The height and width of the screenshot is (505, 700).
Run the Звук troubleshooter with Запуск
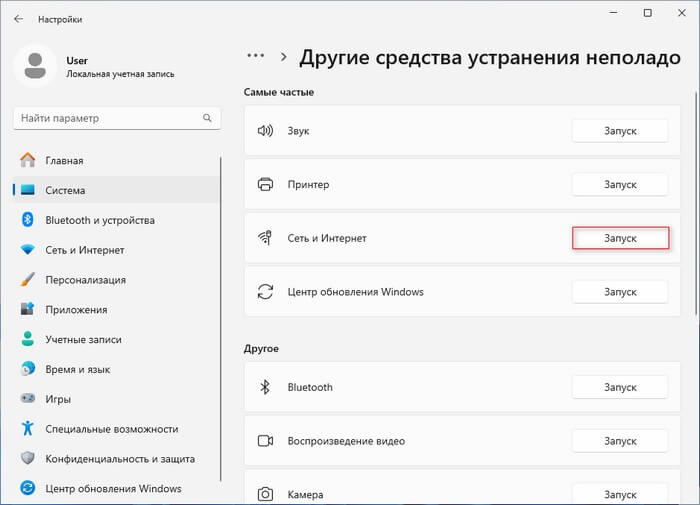620,131
